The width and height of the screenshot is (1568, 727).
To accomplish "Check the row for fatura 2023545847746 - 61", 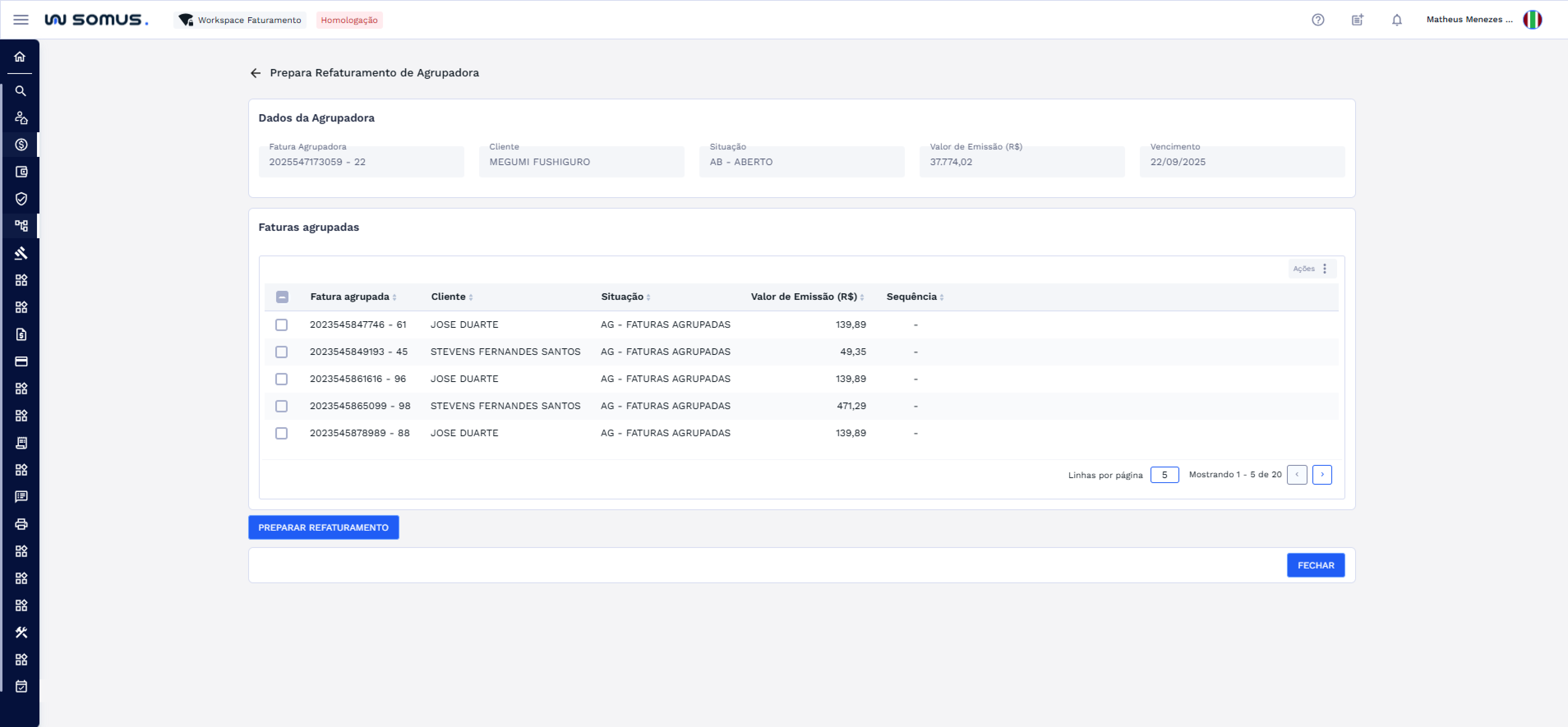I will pos(281,325).
